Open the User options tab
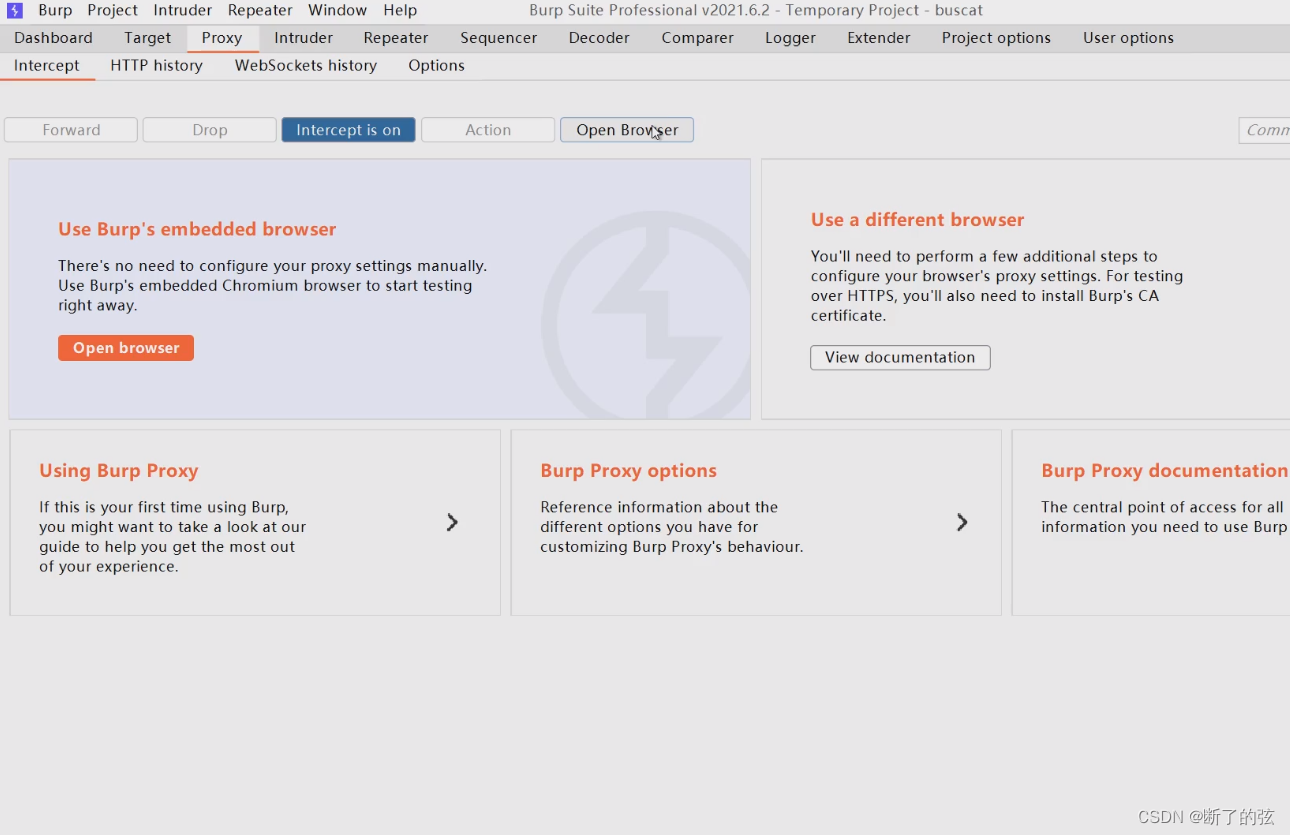Image resolution: width=1290 pixels, height=835 pixels. coord(1128,38)
